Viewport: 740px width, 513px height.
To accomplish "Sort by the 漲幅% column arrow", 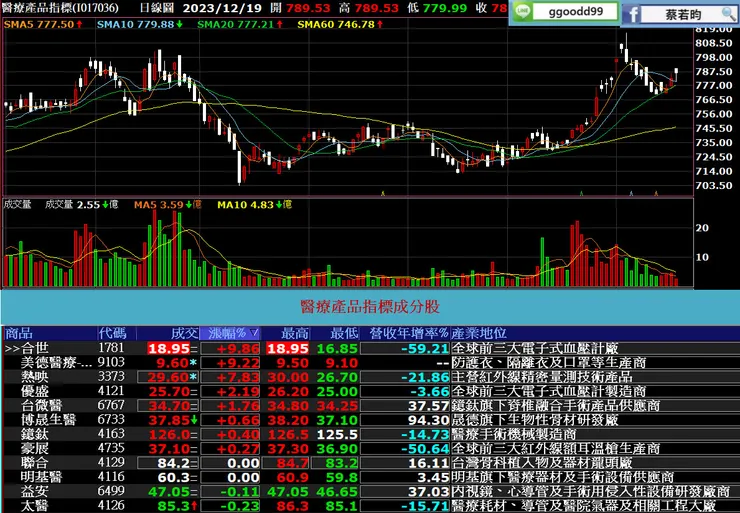I will click(254, 333).
